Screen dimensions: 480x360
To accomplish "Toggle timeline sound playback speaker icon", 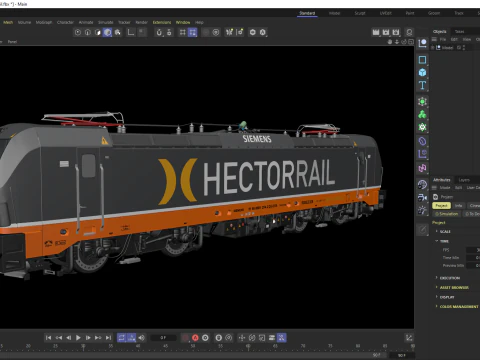I will [142, 338].
